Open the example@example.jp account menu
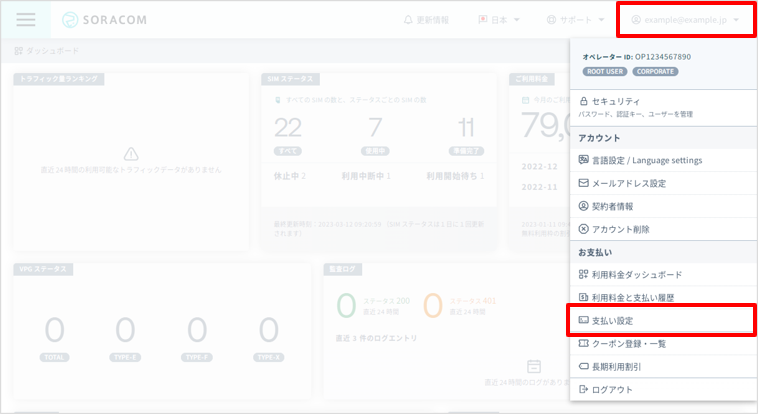 pos(685,20)
